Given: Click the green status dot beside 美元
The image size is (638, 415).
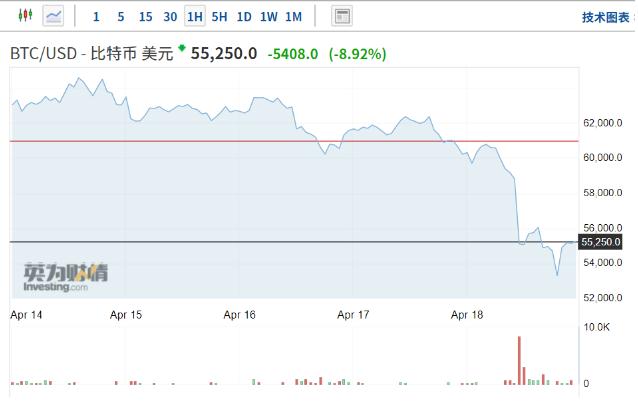Looking at the screenshot, I should pyautogui.click(x=182, y=47).
